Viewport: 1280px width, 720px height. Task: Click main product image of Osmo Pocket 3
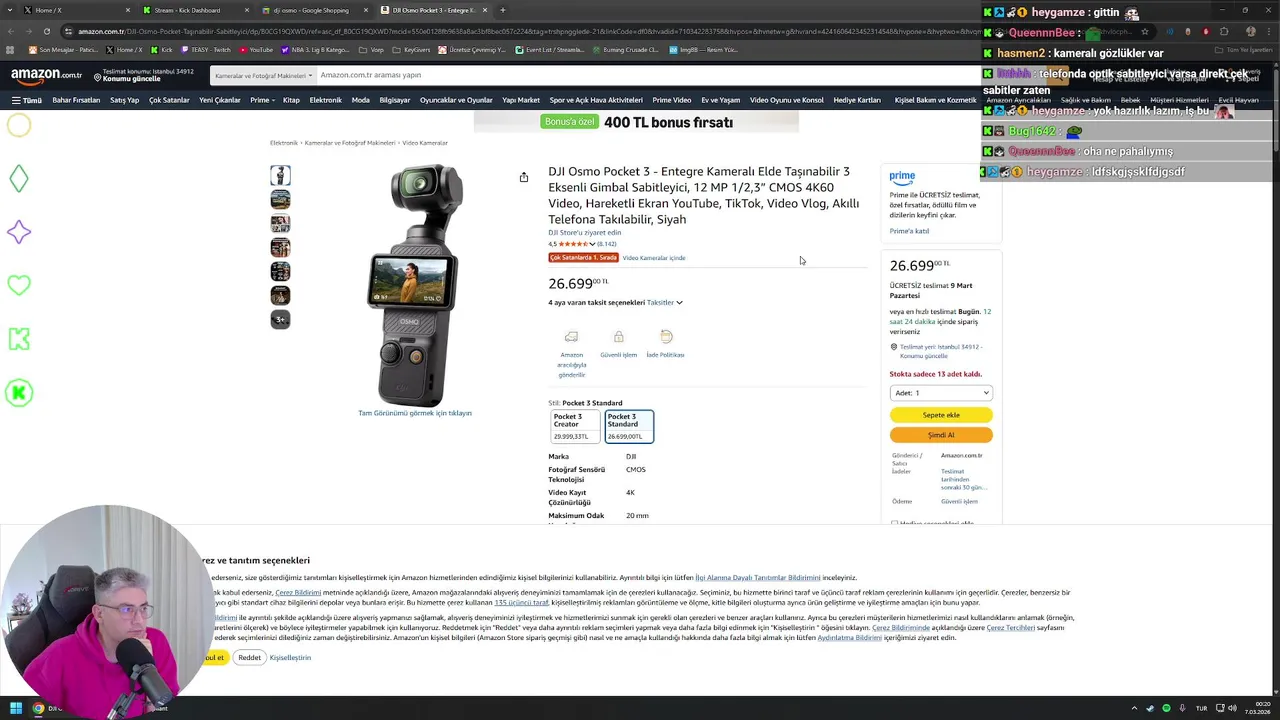pos(415,284)
